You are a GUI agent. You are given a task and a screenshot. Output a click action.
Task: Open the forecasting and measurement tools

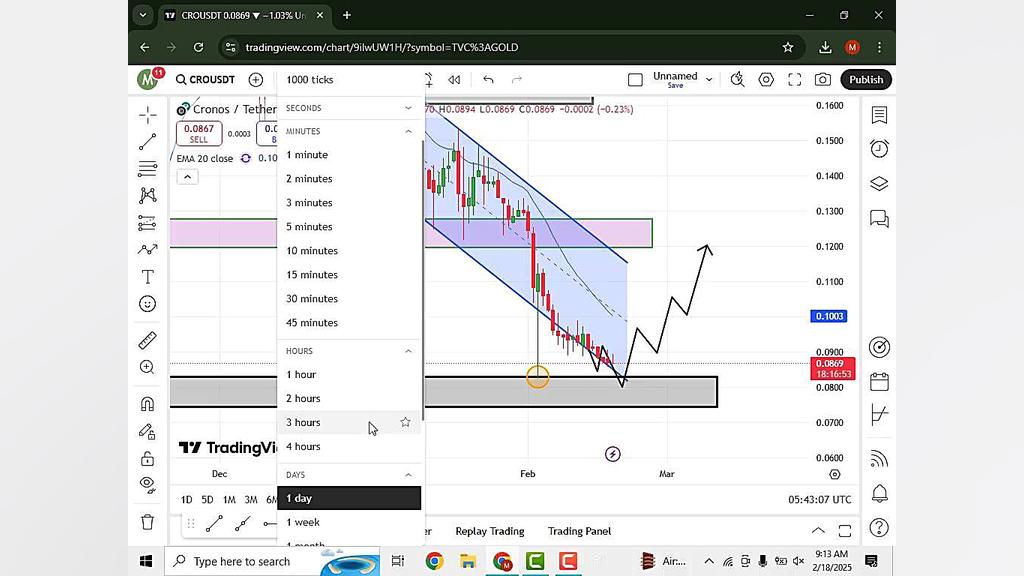148,223
